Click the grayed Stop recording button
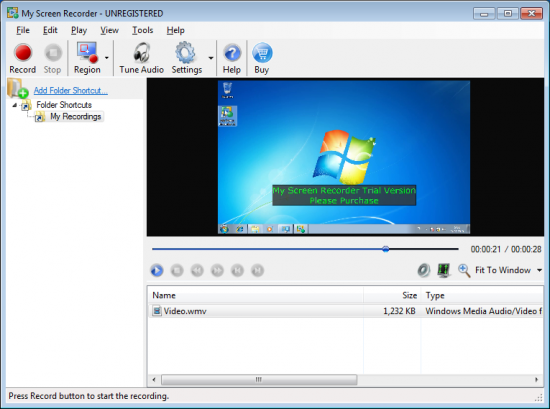Screen dimensions: 550x409 (x=53, y=58)
